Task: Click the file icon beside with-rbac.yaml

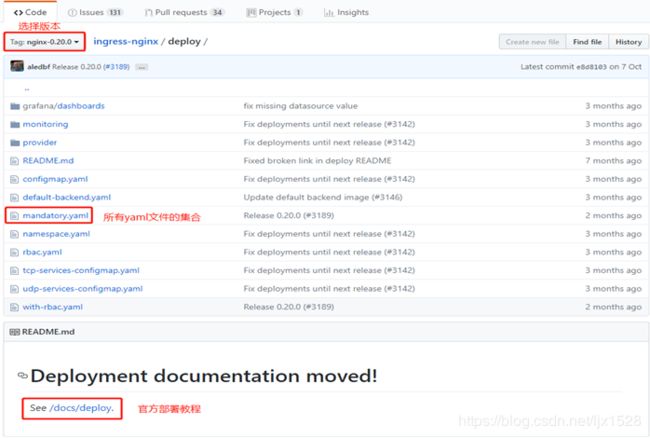Action: point(15,307)
